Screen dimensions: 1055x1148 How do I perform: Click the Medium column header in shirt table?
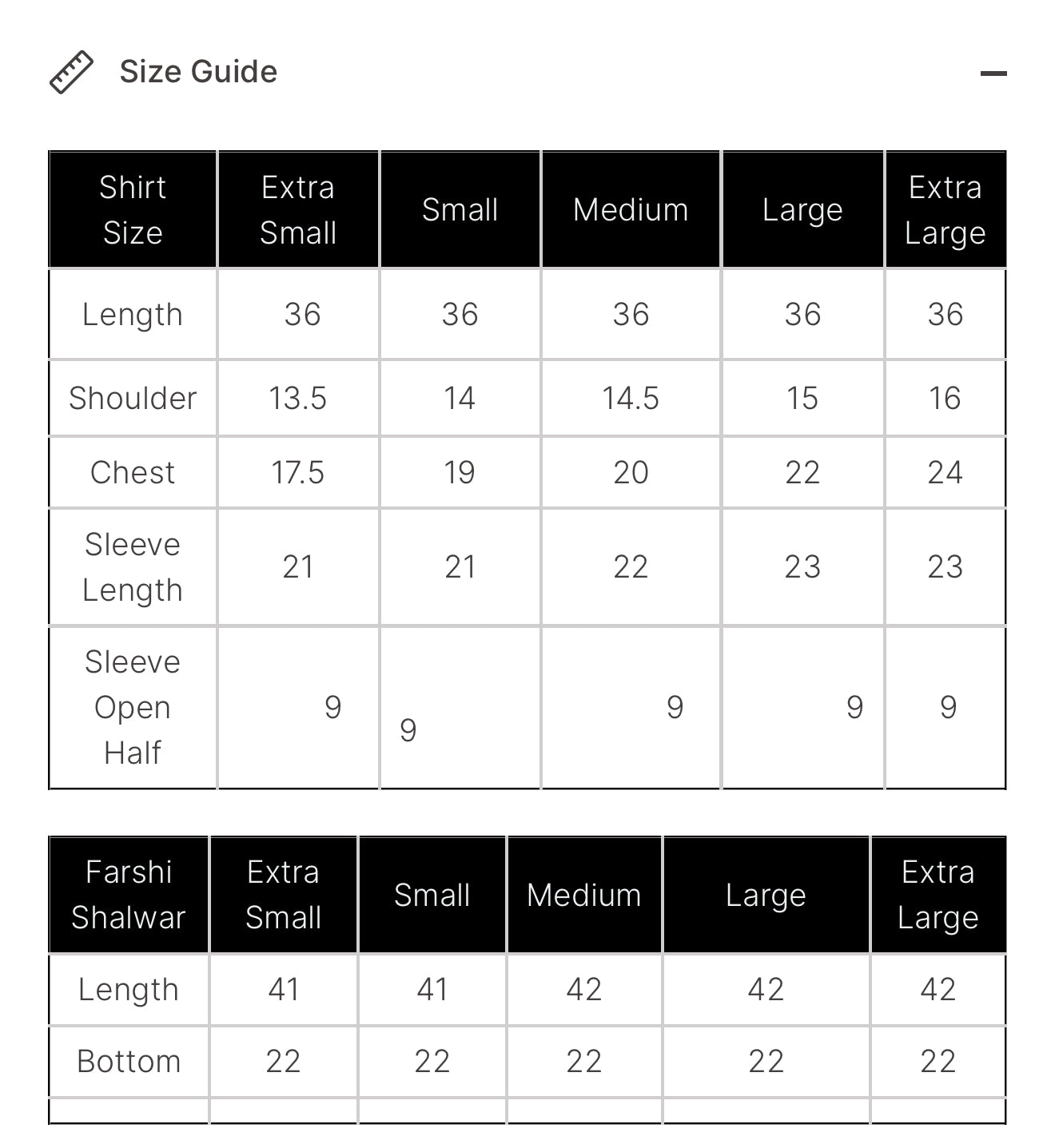pos(631,210)
